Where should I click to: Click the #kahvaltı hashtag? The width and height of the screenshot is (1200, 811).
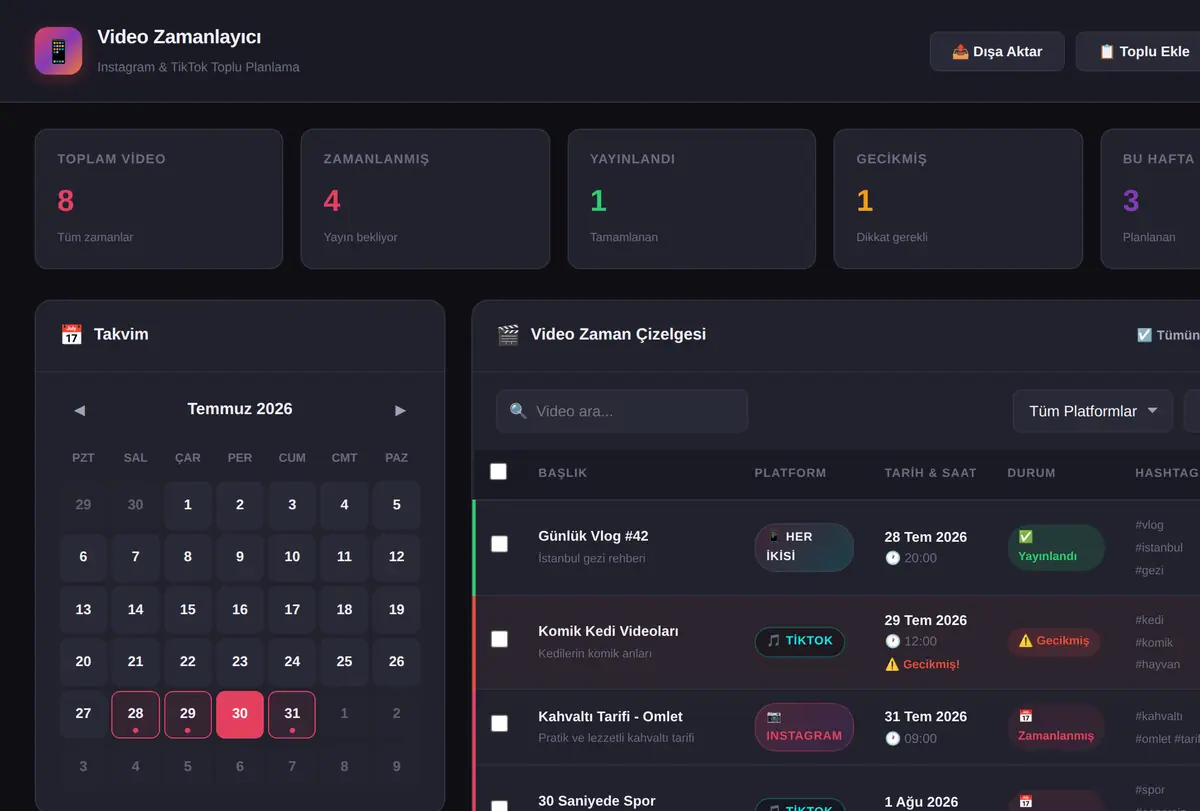[x=1159, y=716]
